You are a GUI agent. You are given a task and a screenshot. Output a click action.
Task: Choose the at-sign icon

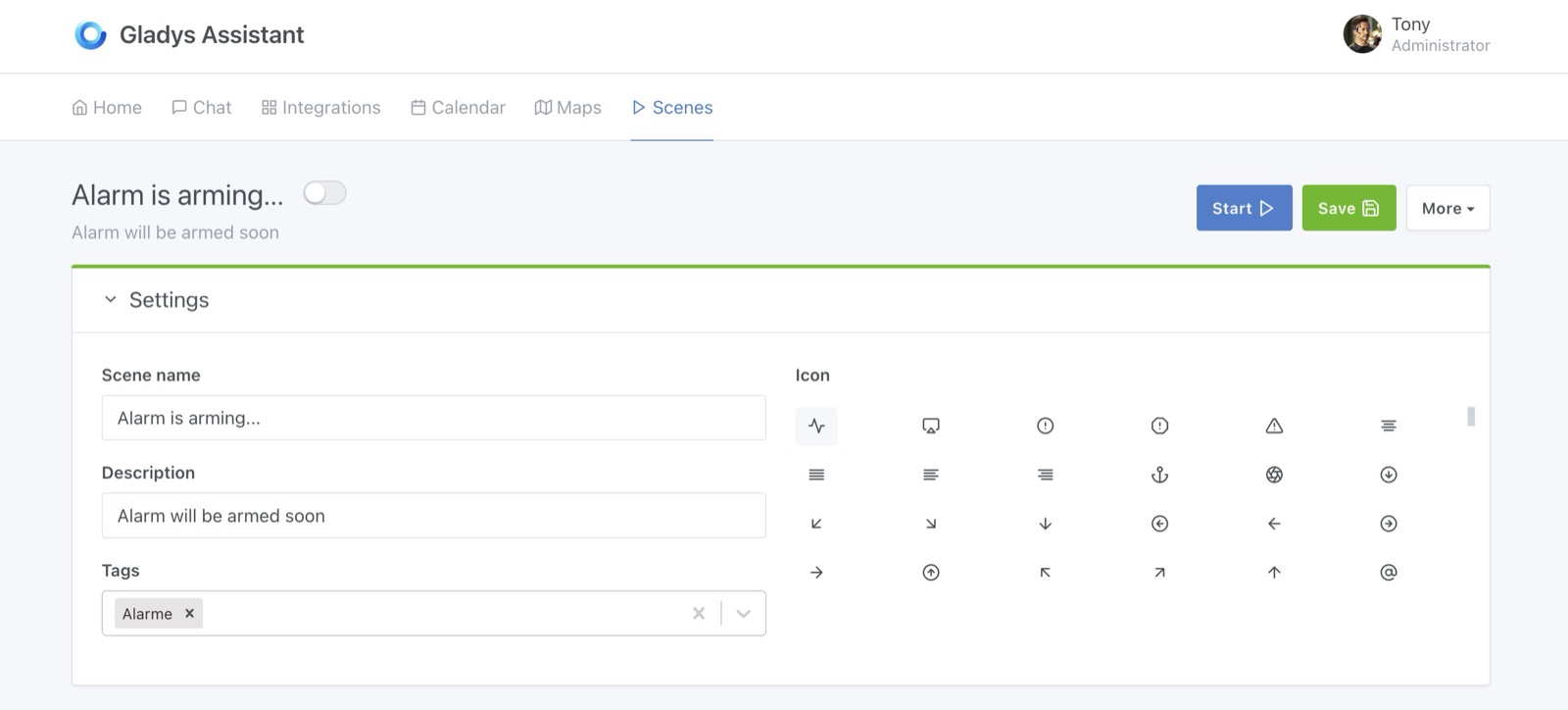click(x=1388, y=573)
